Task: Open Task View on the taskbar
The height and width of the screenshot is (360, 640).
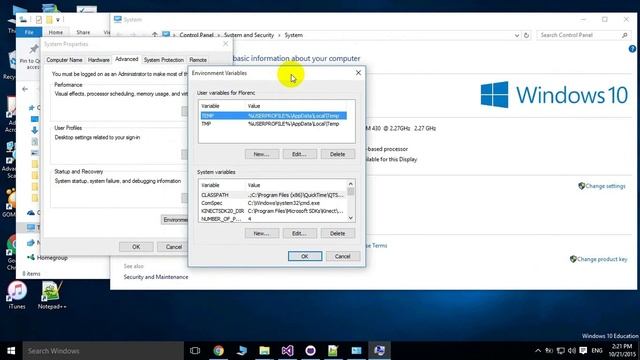Action: coord(195,351)
